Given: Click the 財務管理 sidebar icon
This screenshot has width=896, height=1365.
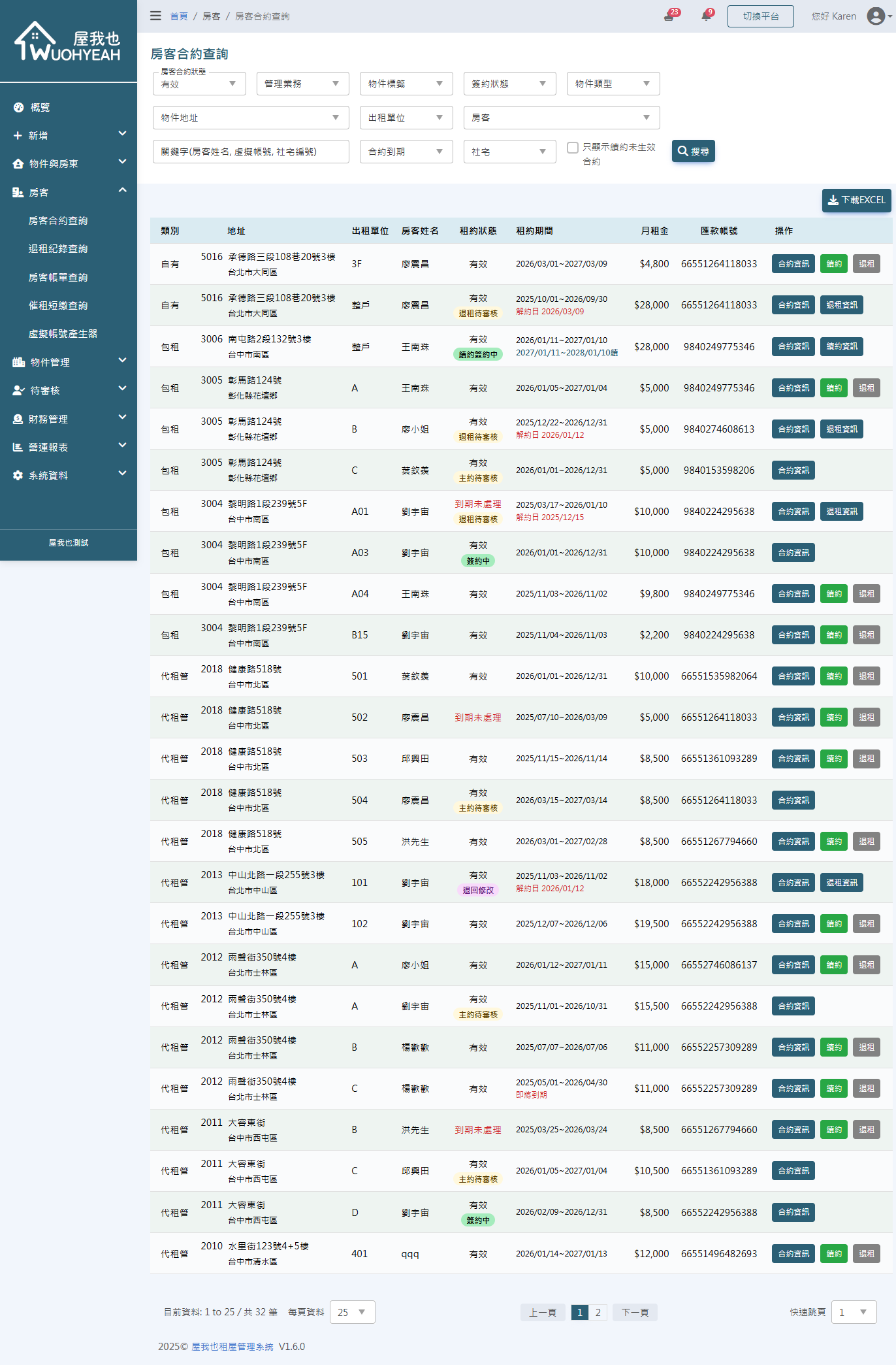Looking at the screenshot, I should click(x=18, y=419).
